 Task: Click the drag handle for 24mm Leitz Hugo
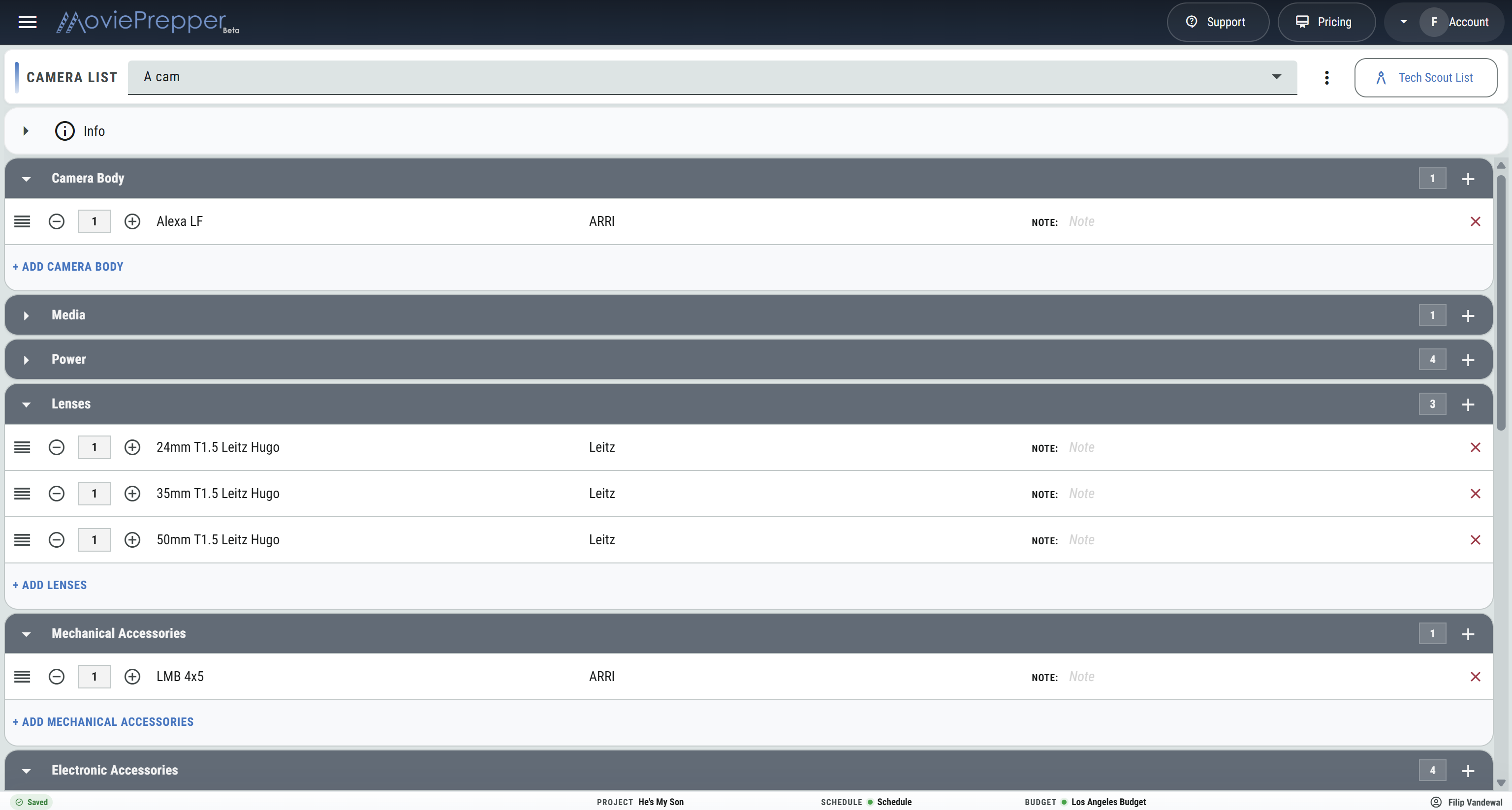(22, 447)
